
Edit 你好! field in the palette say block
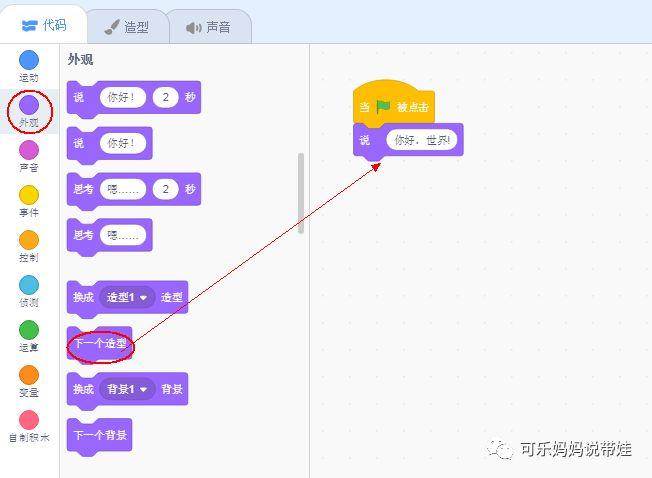pos(123,143)
